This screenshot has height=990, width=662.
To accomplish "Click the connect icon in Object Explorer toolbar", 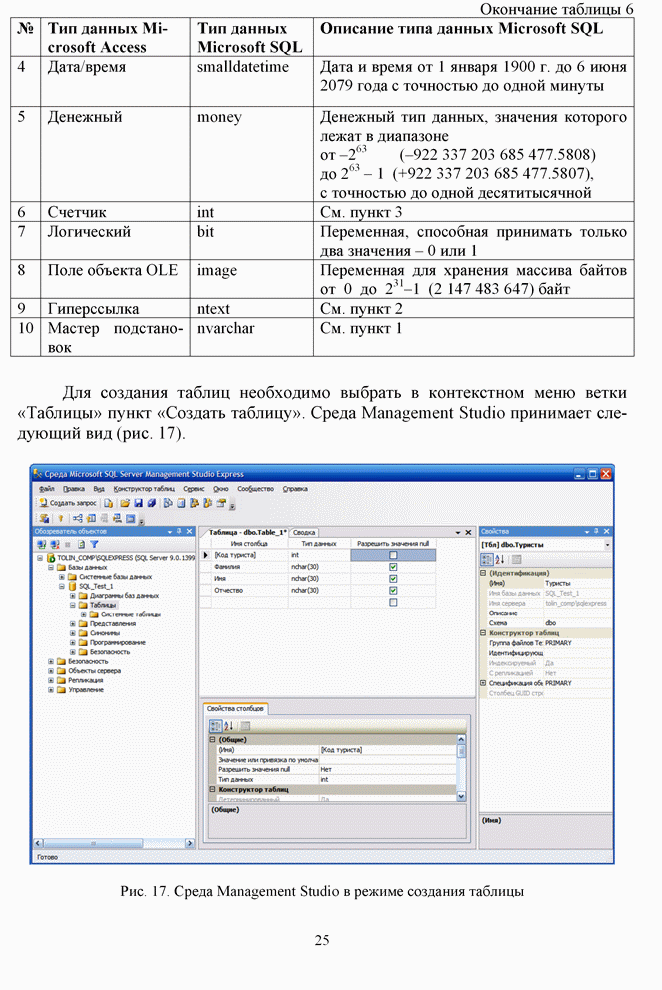I will tap(41, 545).
